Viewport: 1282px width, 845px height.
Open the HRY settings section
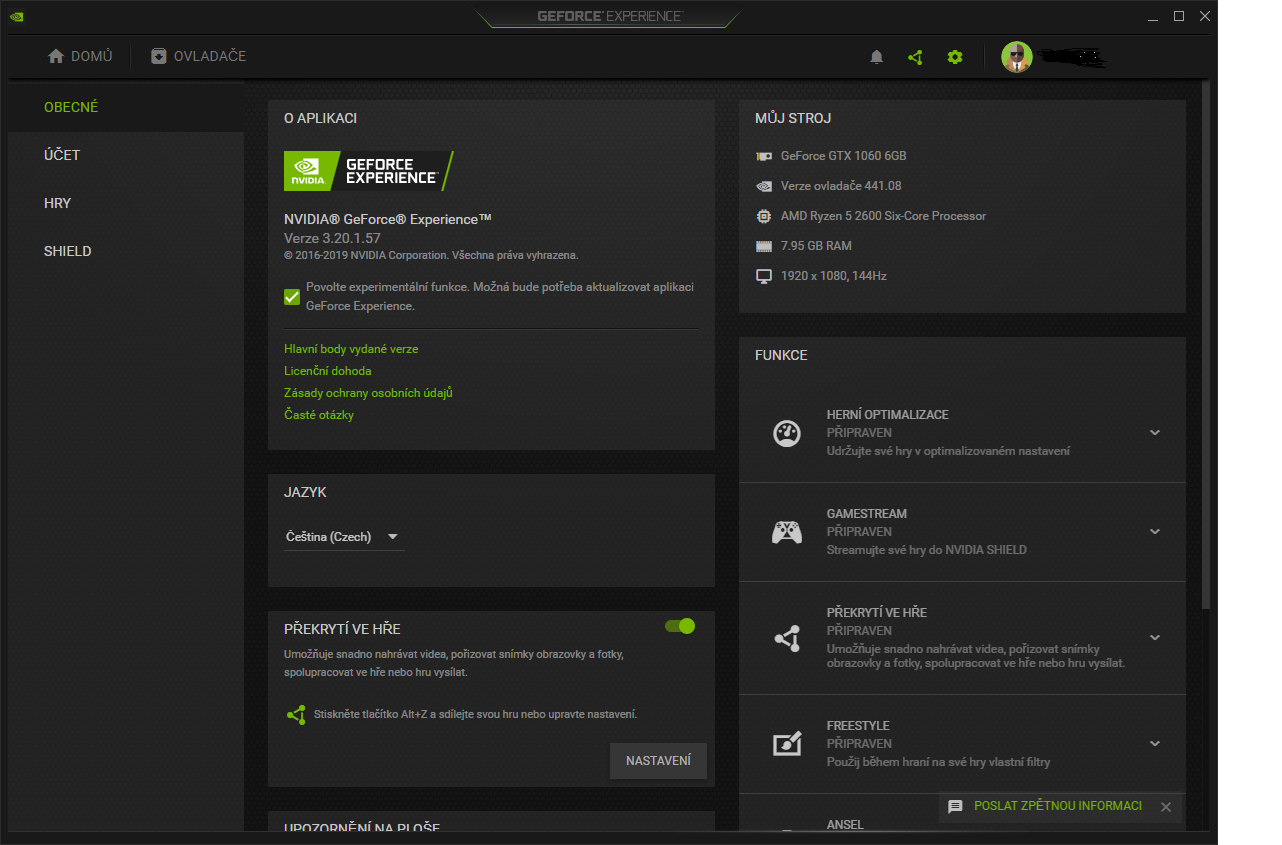[x=126, y=203]
